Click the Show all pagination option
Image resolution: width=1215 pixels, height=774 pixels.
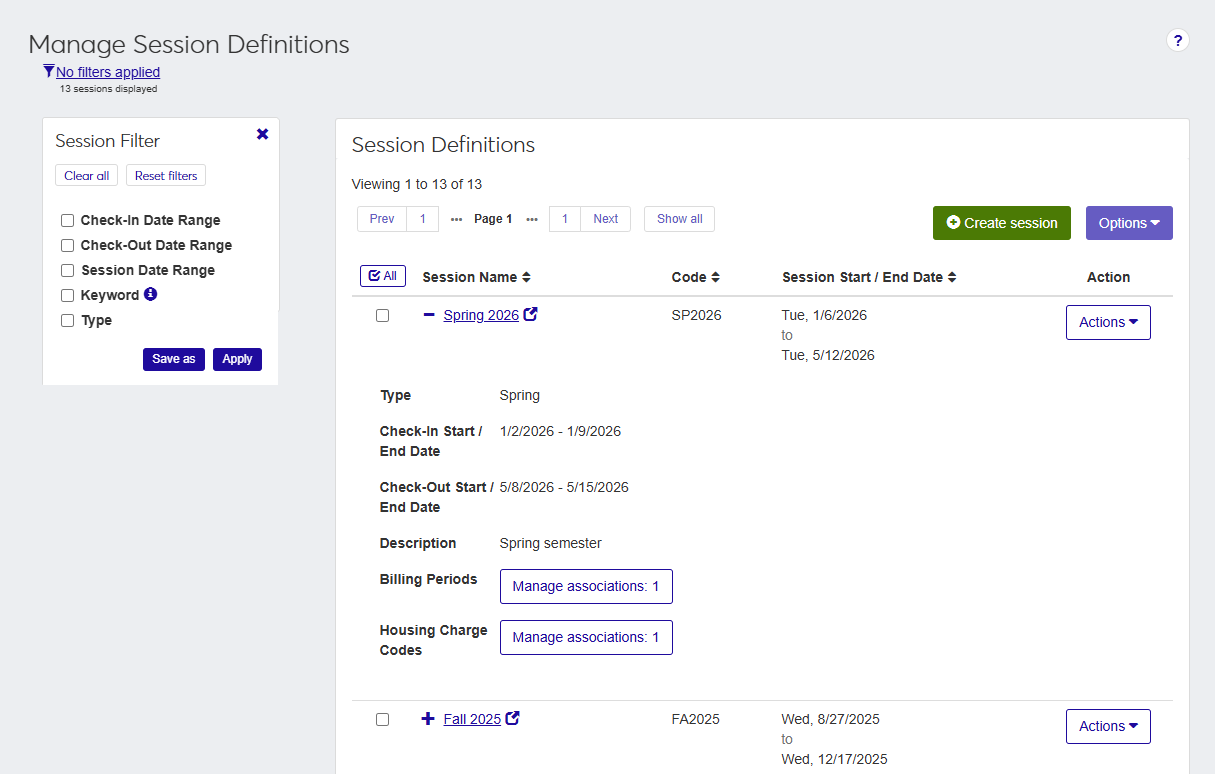pyautogui.click(x=679, y=218)
